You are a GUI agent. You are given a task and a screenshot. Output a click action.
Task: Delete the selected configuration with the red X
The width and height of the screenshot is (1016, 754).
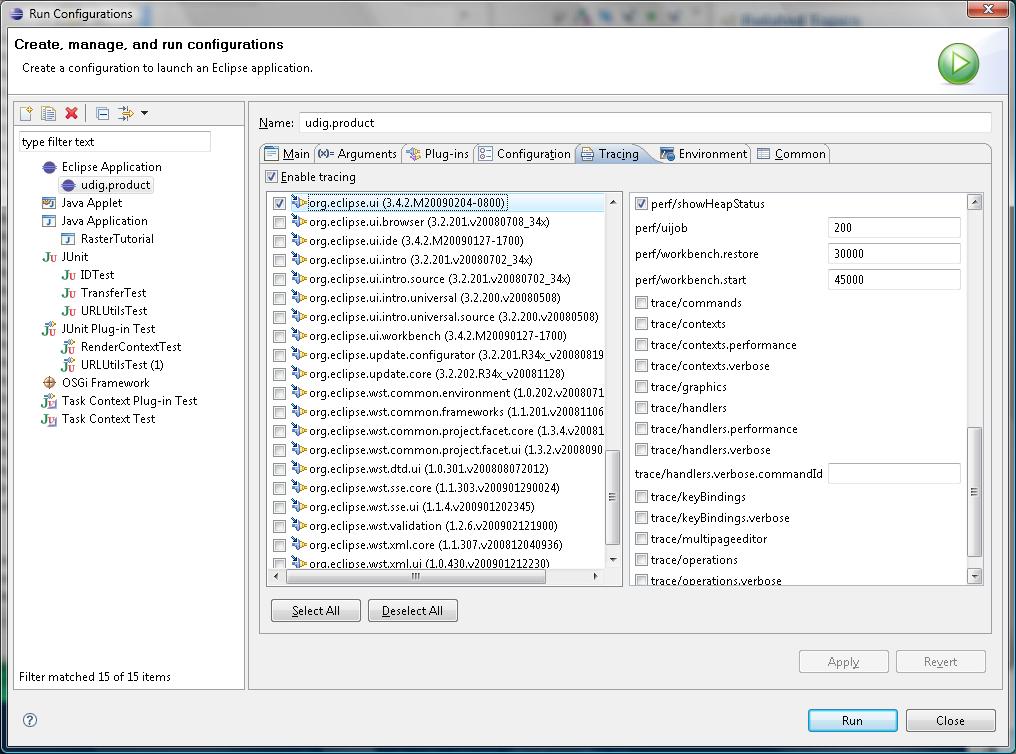[x=71, y=113]
